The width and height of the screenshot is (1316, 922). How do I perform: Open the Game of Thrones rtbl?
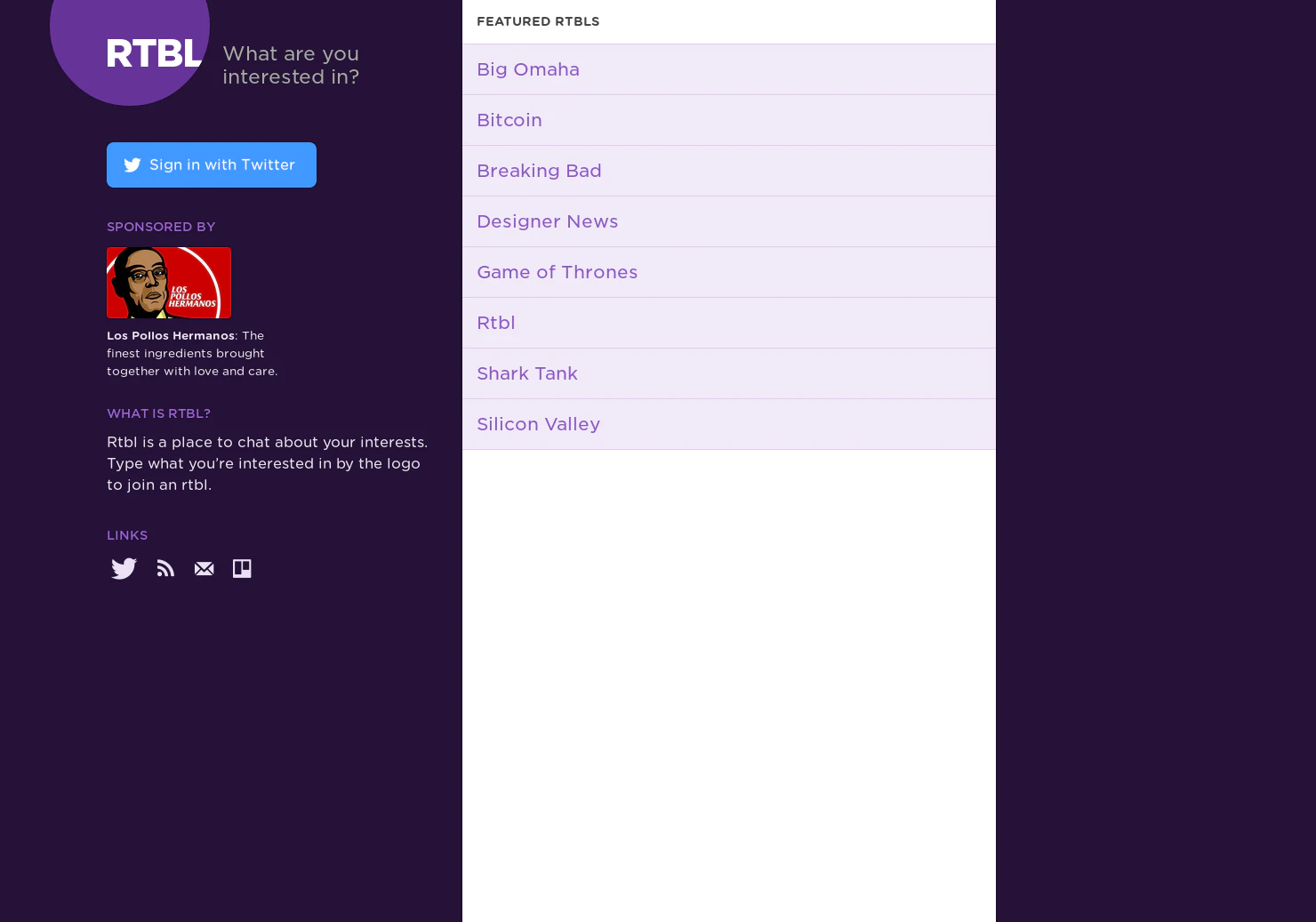729,272
